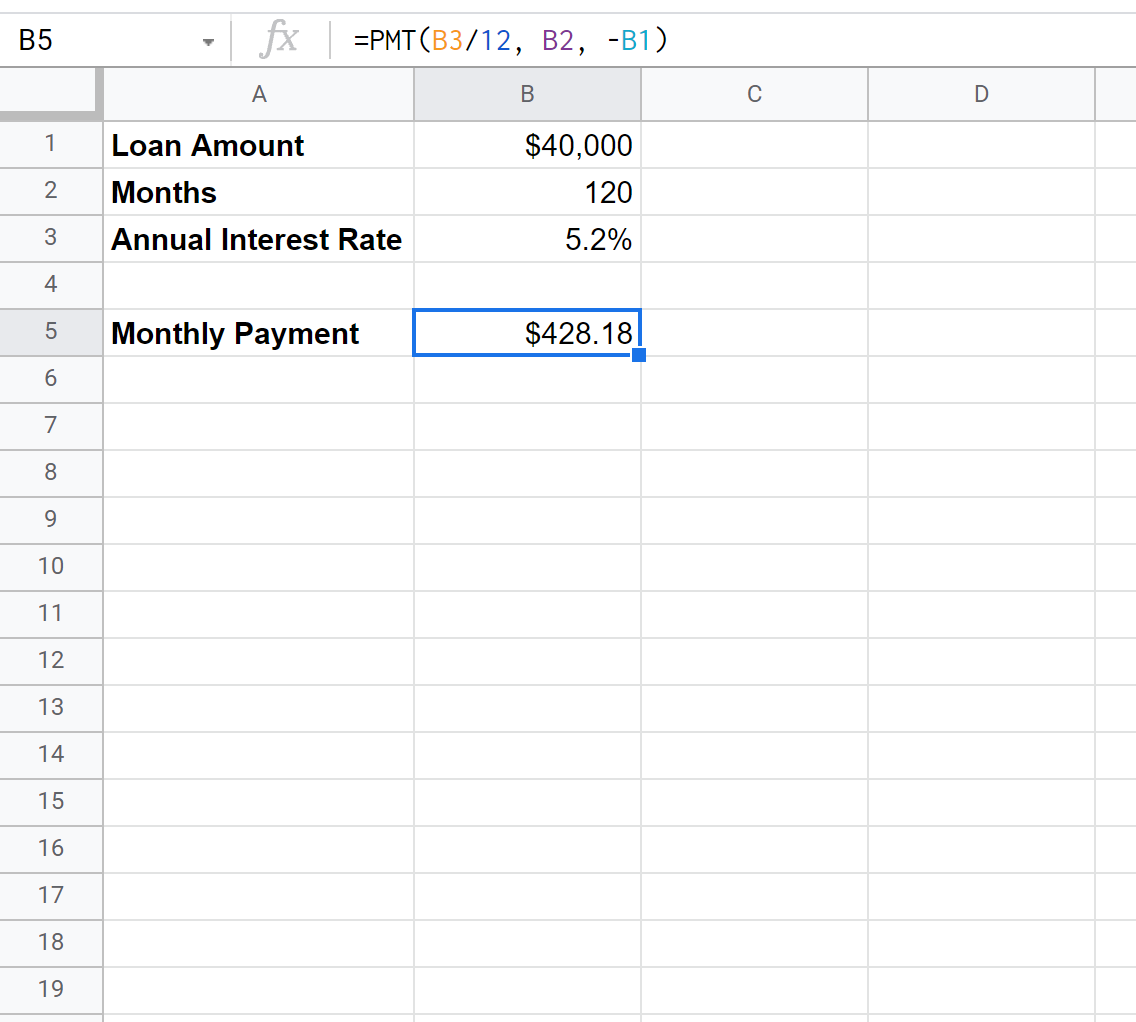Select the Monthly Payment label cell
1136x1022 pixels.
259,333
